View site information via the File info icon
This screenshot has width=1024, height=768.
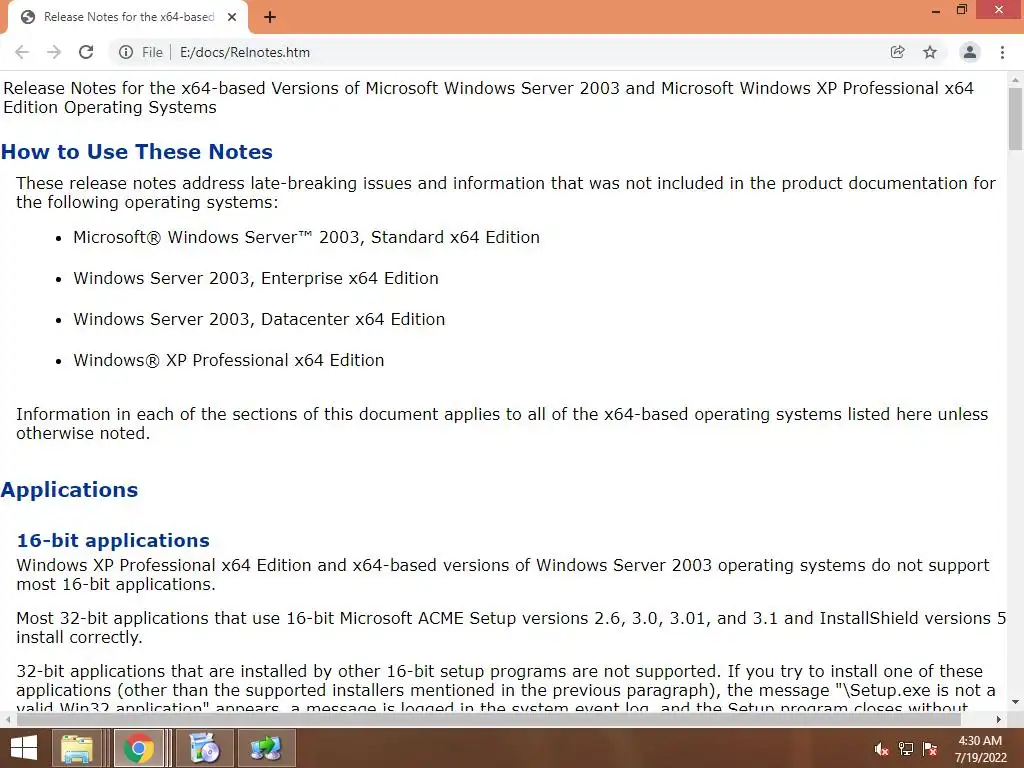[126, 52]
